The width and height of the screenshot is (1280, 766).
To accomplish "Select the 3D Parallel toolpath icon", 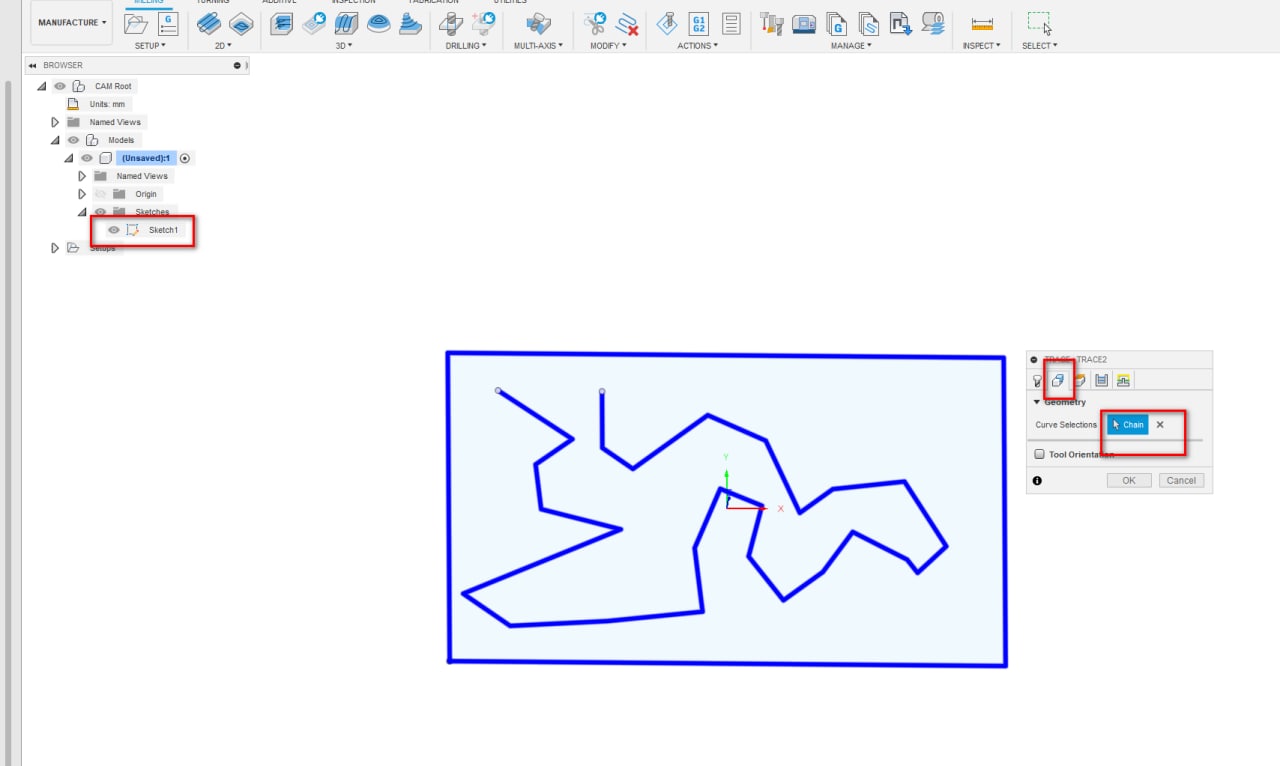I will tap(346, 24).
